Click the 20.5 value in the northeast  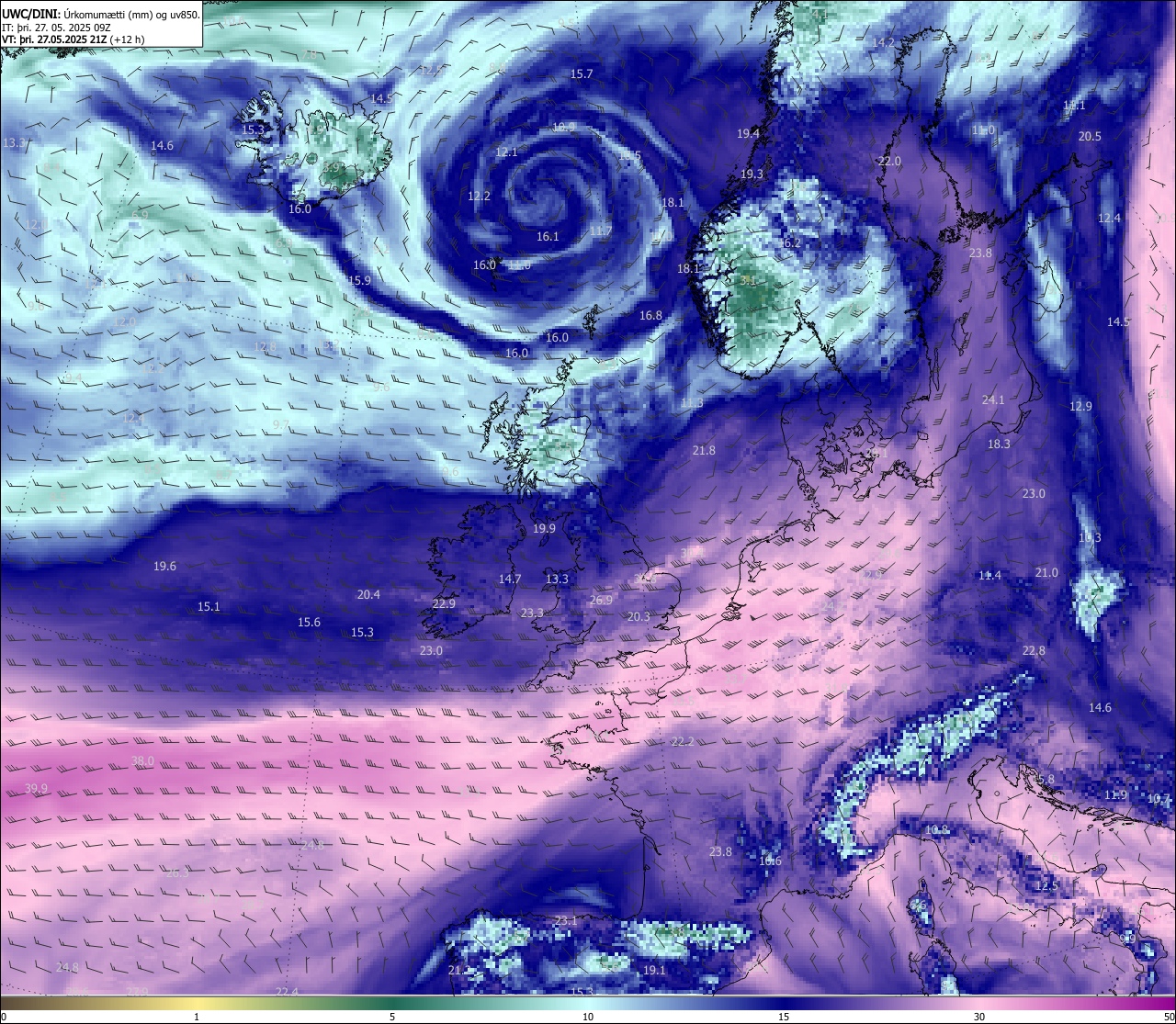coord(1090,136)
